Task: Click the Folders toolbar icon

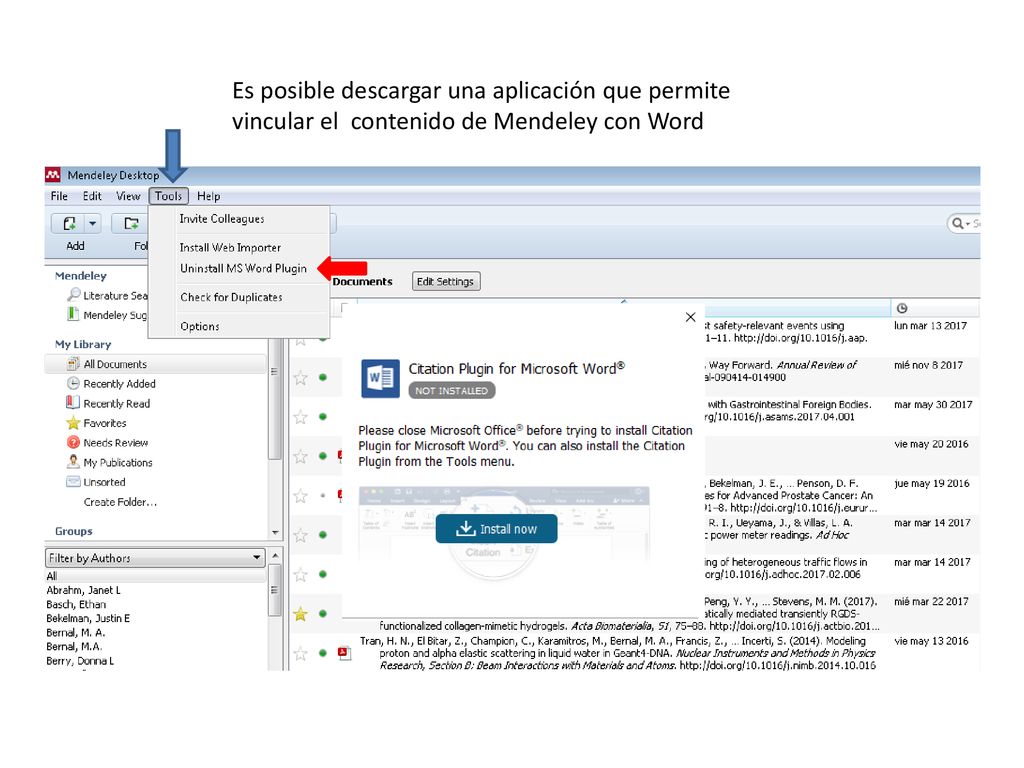Action: [x=131, y=223]
